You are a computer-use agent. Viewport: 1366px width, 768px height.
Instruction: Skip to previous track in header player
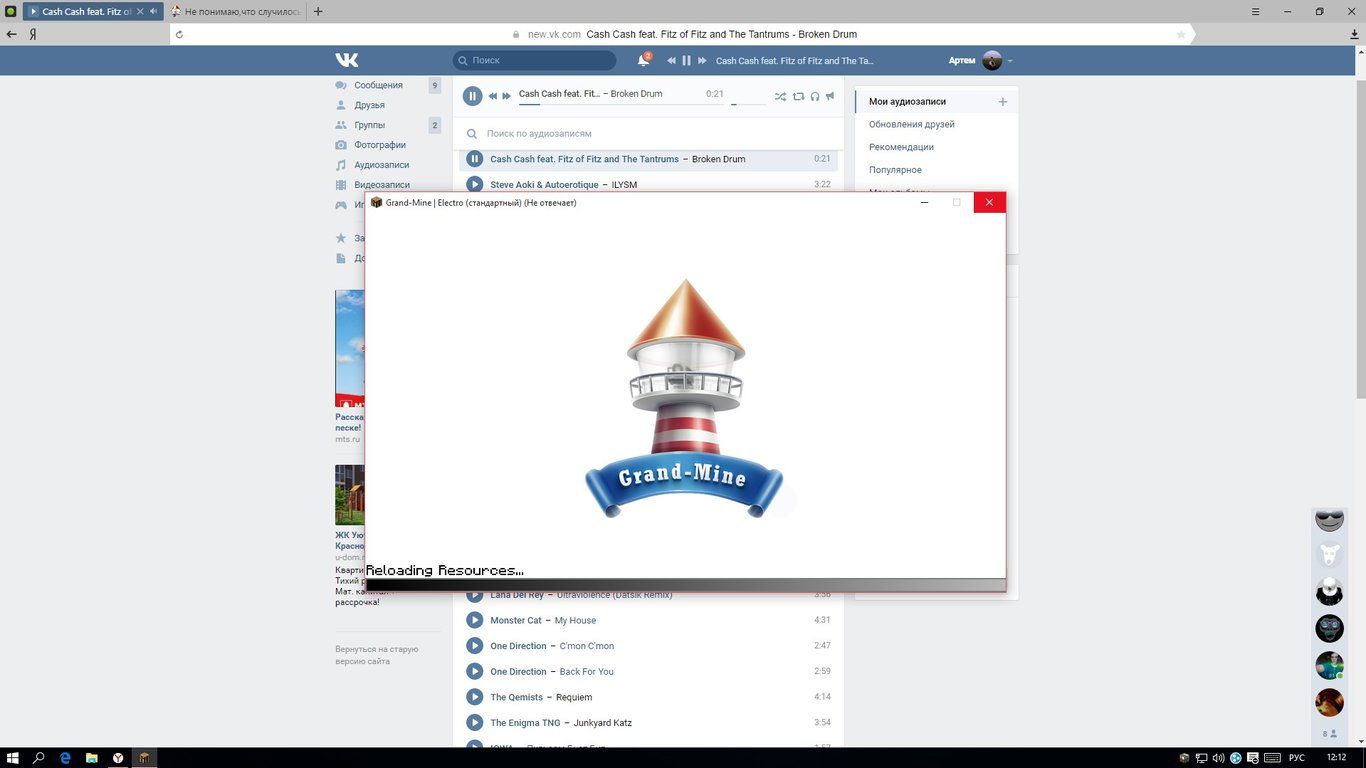tap(671, 60)
